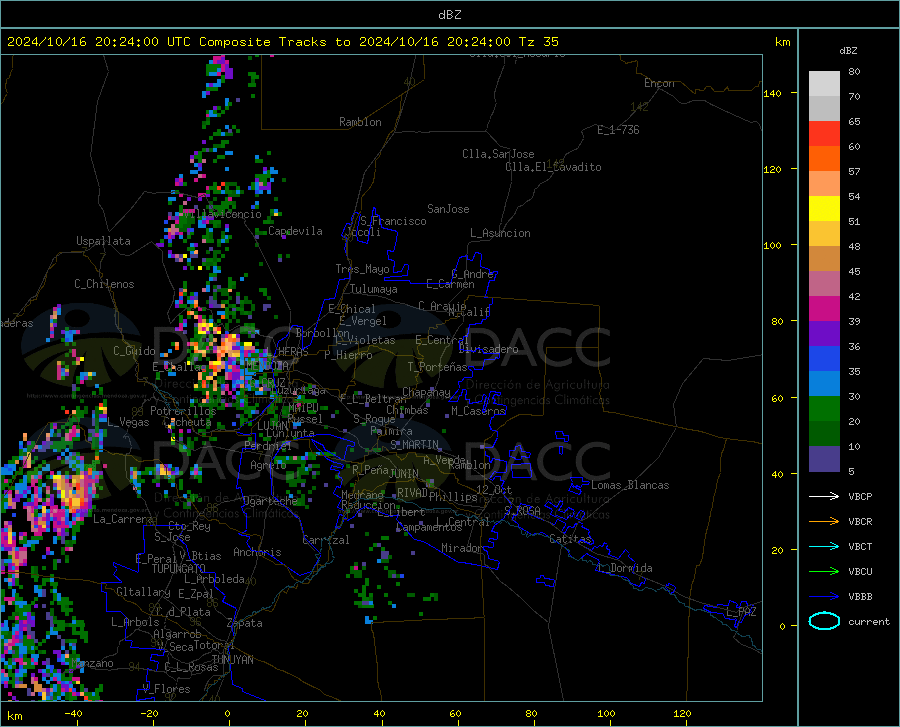Screen dimensions: 900x727
Task: Click the Potrerillos map label
Action: point(183,411)
